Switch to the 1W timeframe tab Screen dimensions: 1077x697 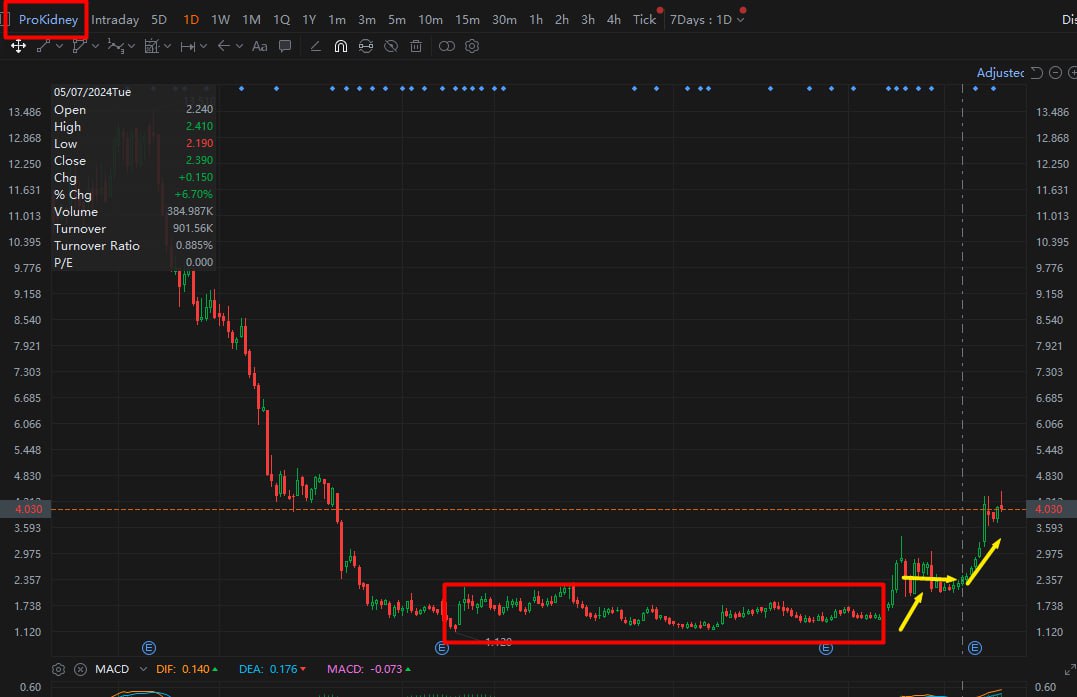pos(220,19)
